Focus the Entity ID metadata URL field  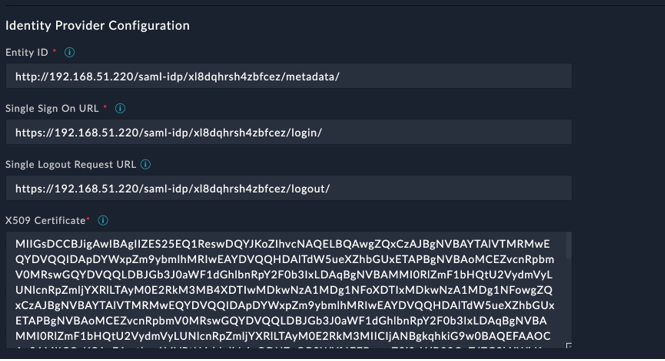click(x=289, y=76)
